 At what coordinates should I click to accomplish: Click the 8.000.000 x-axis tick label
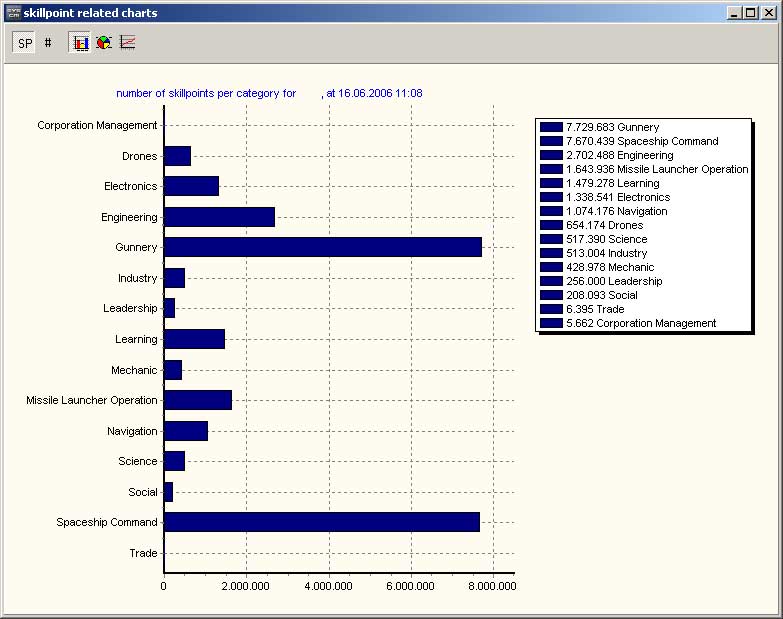492,586
